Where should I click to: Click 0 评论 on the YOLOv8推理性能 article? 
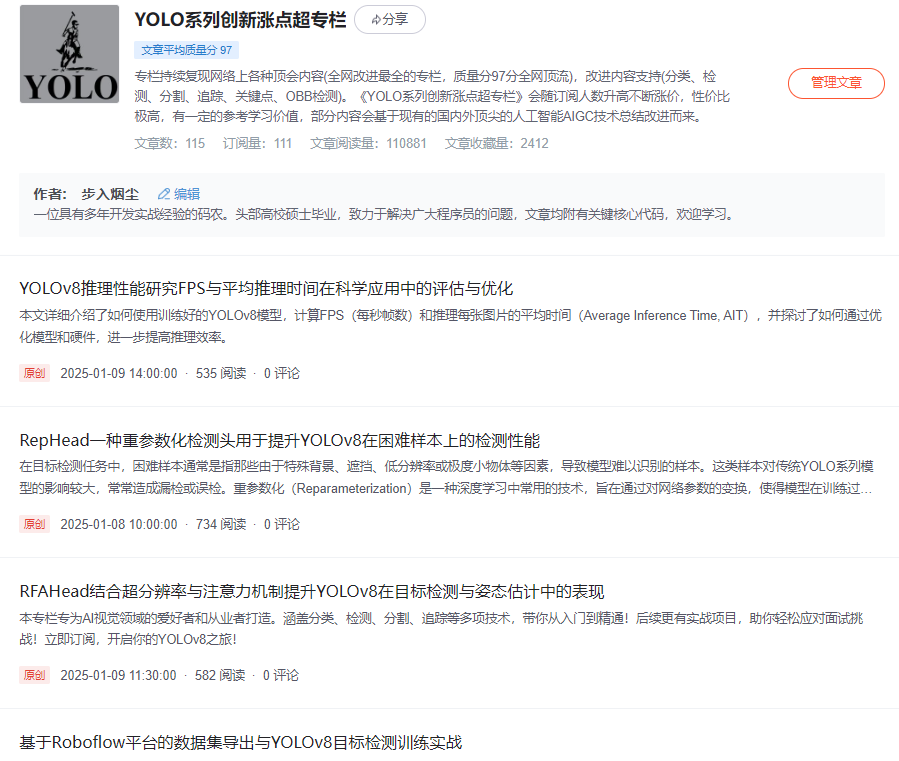click(x=282, y=373)
